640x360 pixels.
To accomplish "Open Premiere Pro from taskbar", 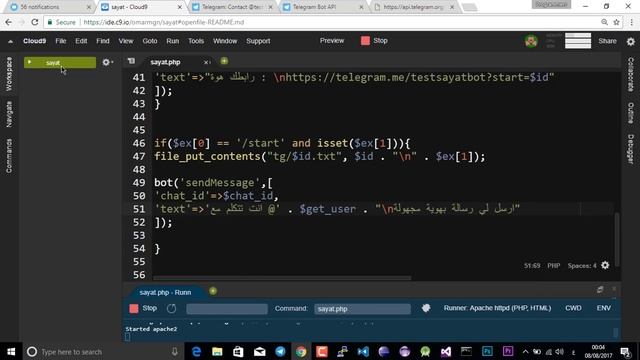I will click(x=508, y=351).
